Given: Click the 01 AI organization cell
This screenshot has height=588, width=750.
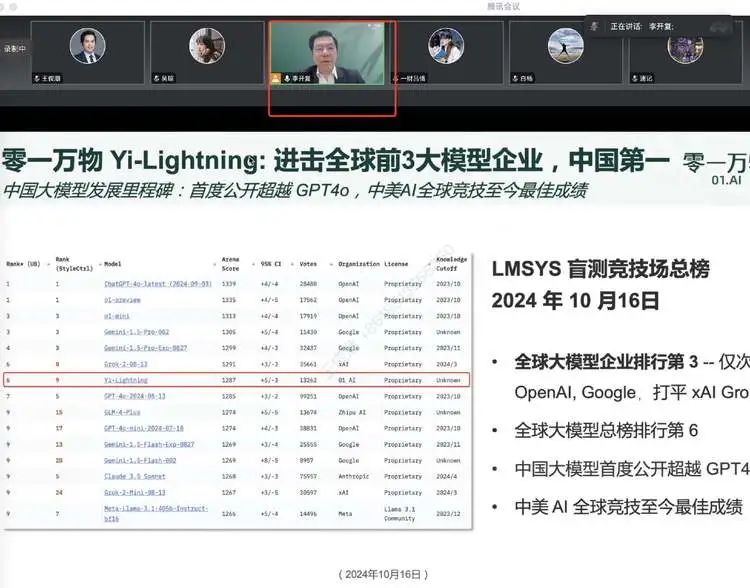Looking at the screenshot, I should coord(347,380).
